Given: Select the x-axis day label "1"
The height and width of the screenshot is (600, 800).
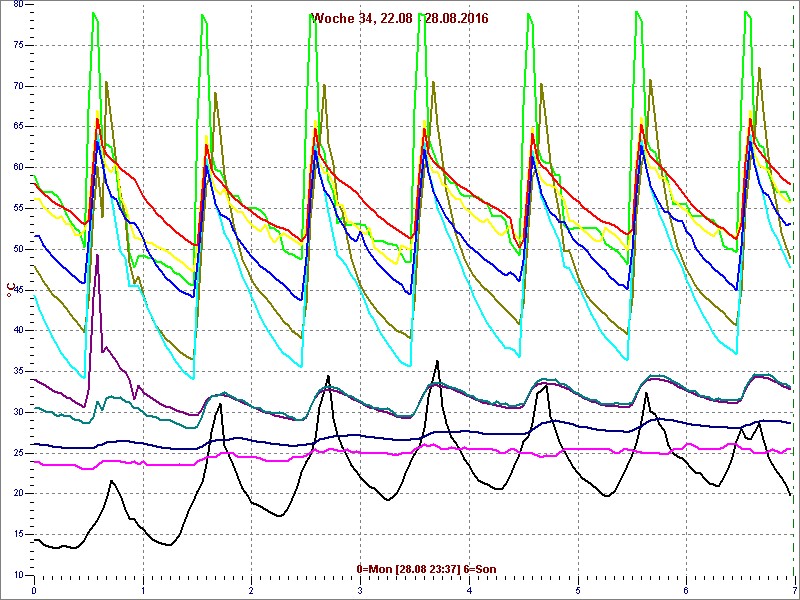Looking at the screenshot, I should (x=143, y=591).
